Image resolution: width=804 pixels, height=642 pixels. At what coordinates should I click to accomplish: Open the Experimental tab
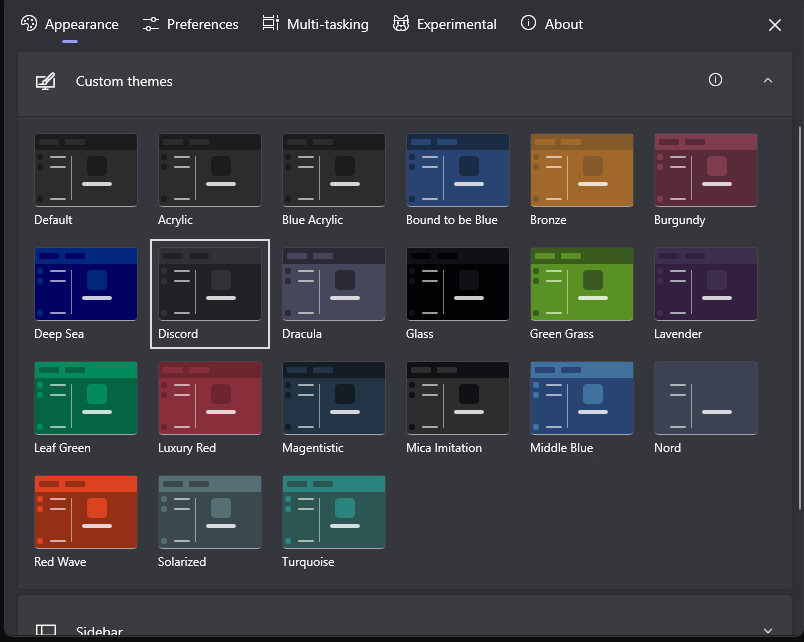[445, 24]
